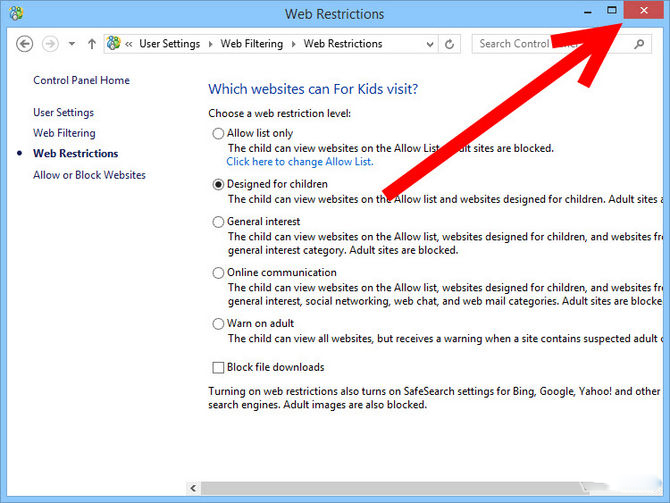
Task: Go up one level with Up arrow
Action: (x=91, y=44)
